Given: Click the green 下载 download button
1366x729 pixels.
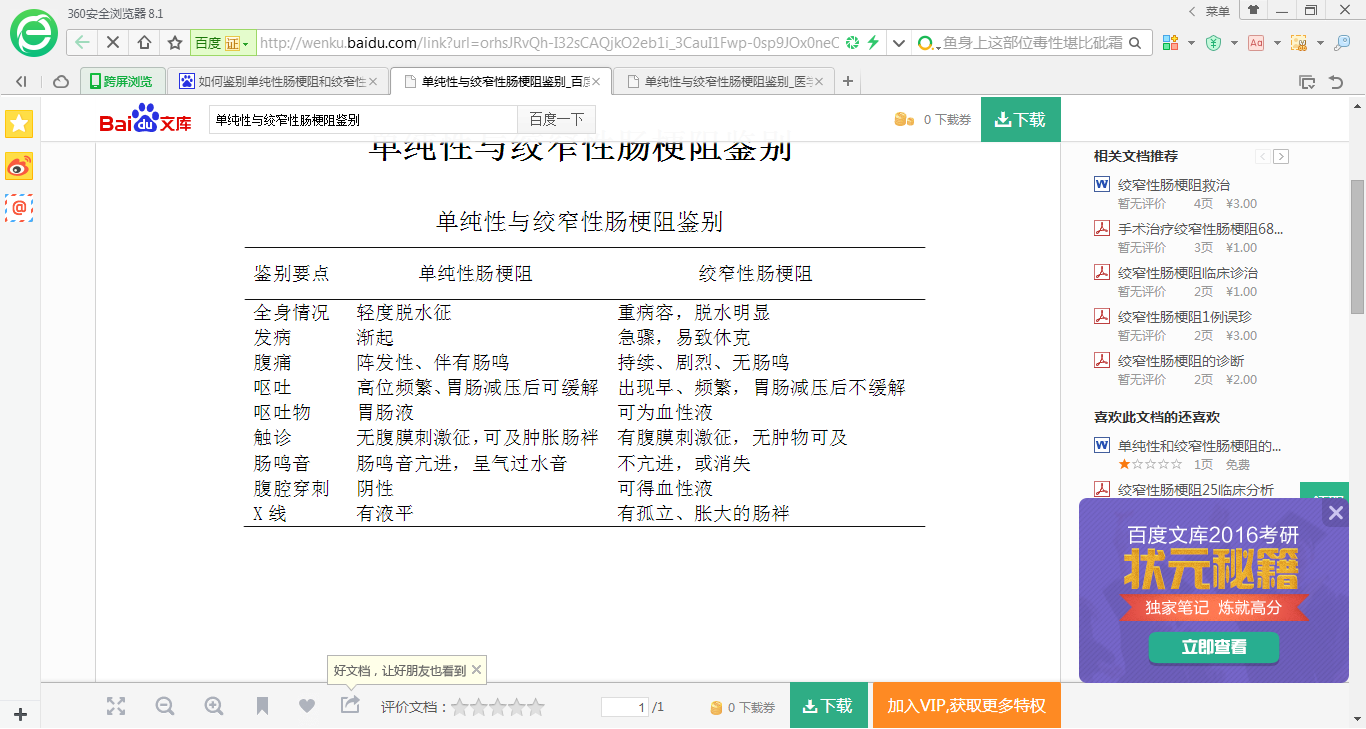Looking at the screenshot, I should [x=1020, y=118].
